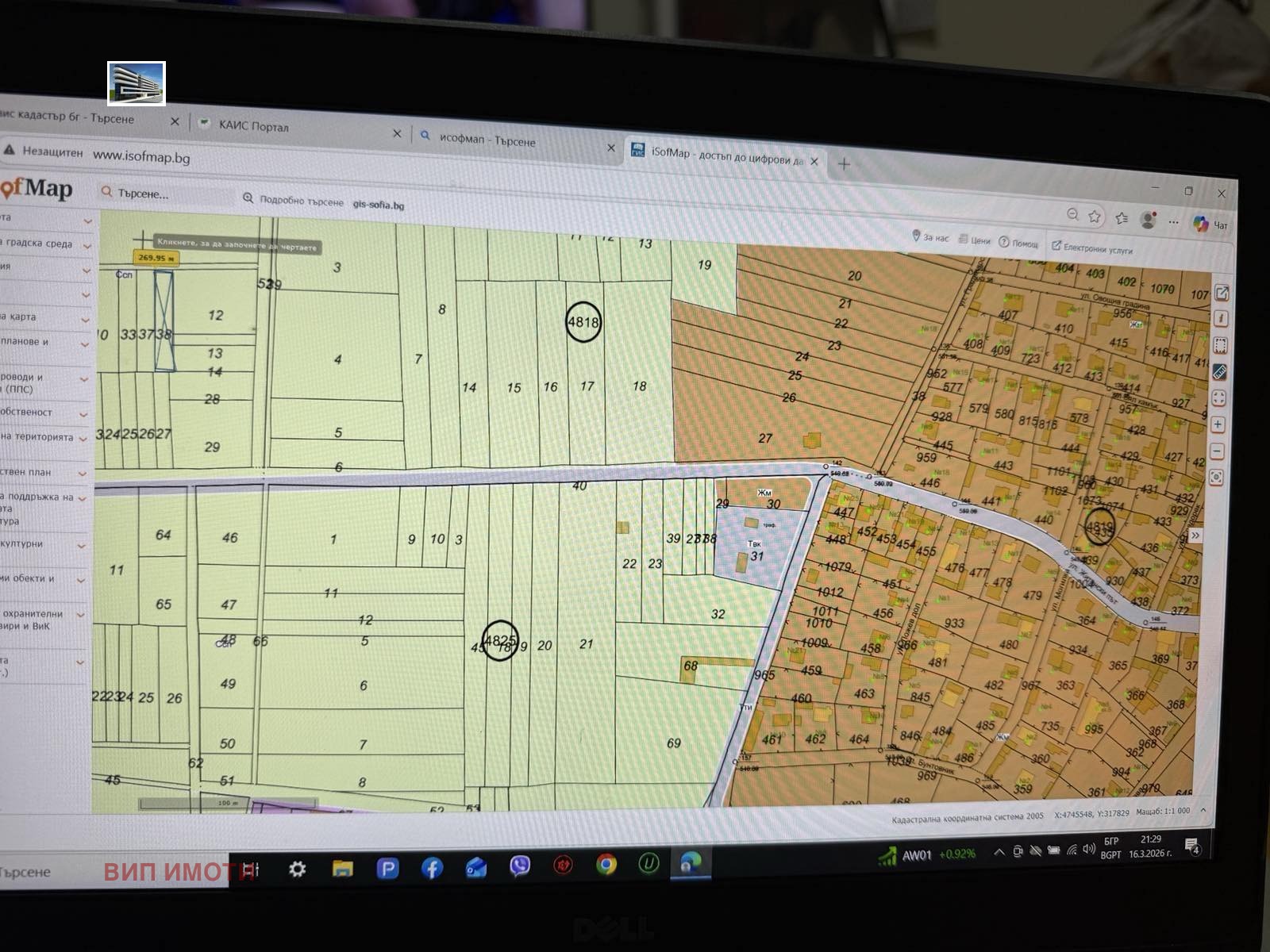1270x952 pixels.
Task: Click the map zoom out minus button
Action: 1217,451
